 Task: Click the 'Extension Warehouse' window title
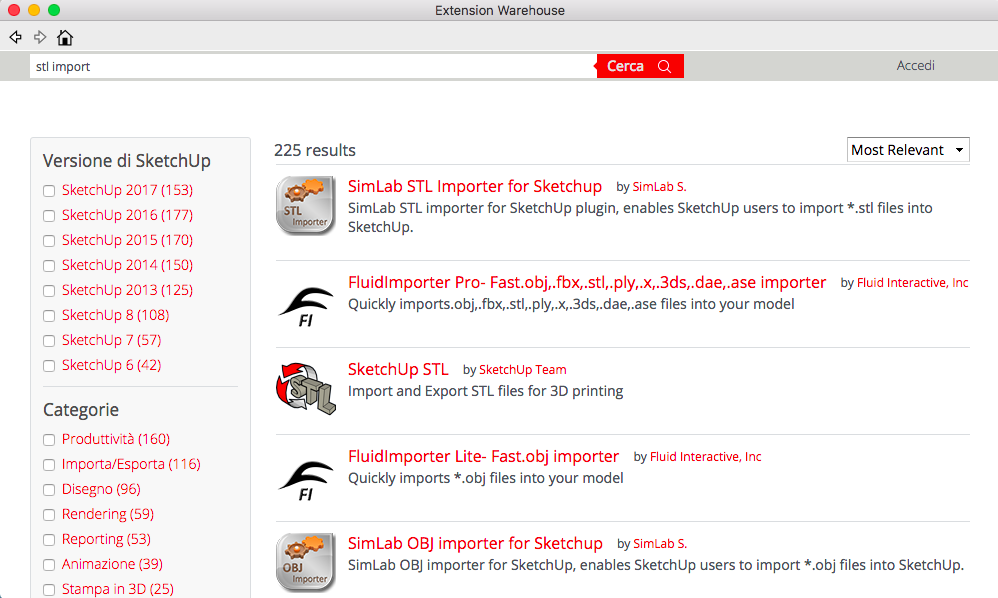[x=500, y=10]
